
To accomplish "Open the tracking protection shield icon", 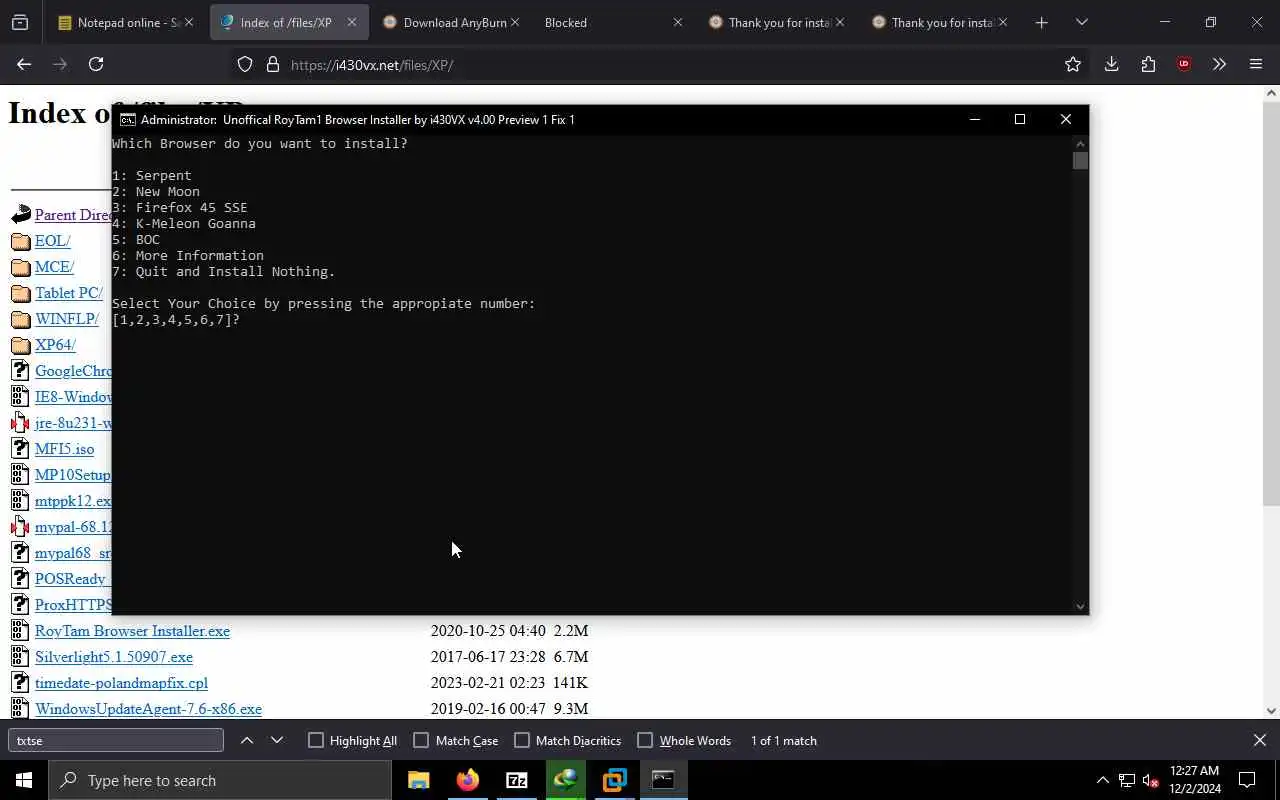I will pyautogui.click(x=245, y=64).
